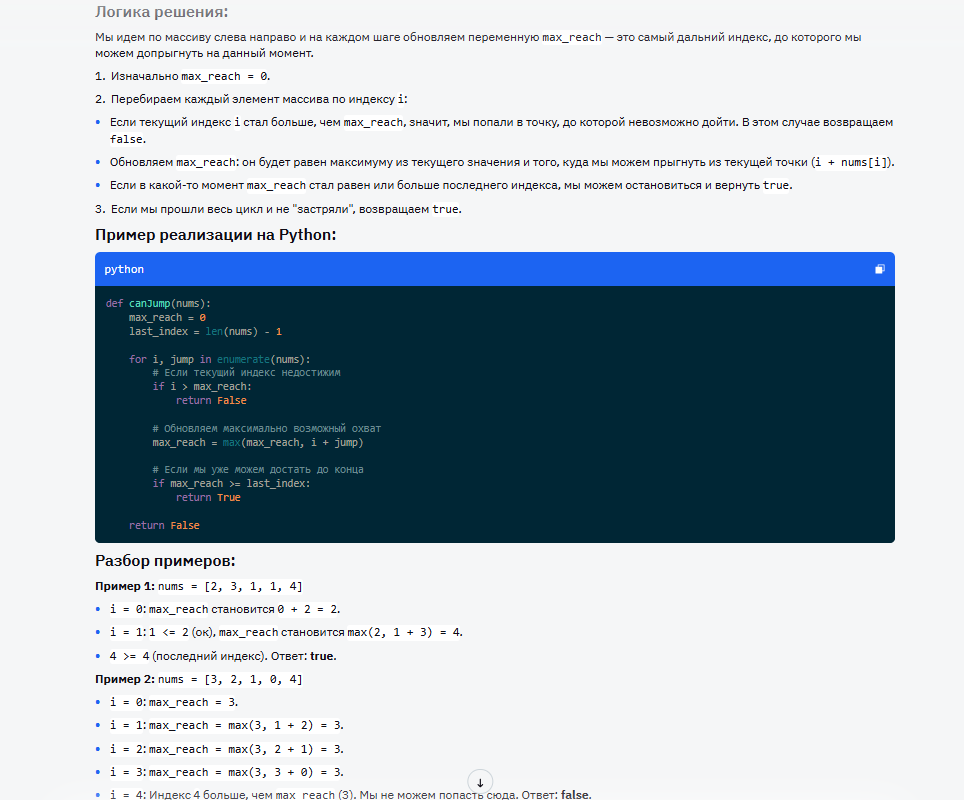This screenshot has width=964, height=800.
Task: Click the 'return False' line under the if-check
Action: coord(211,400)
